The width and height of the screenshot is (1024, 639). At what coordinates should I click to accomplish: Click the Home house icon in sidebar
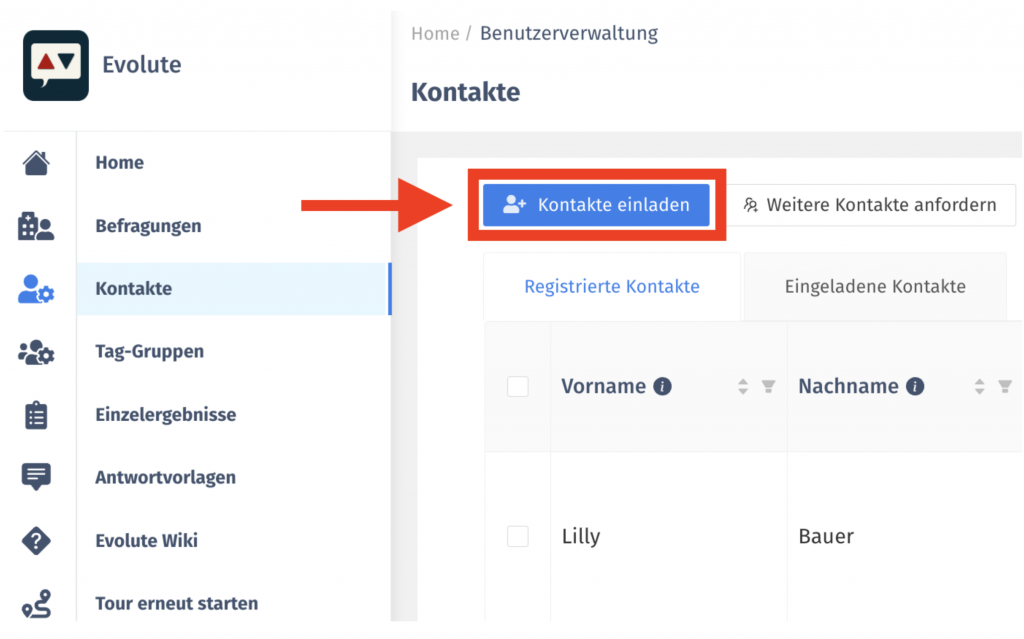point(36,163)
